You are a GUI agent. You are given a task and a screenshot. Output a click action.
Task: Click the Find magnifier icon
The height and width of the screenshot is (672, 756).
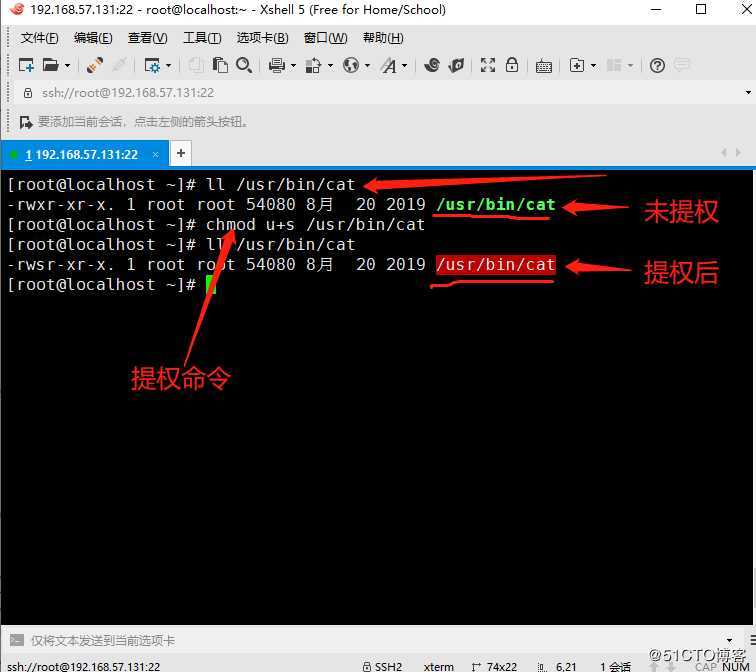coord(244,65)
